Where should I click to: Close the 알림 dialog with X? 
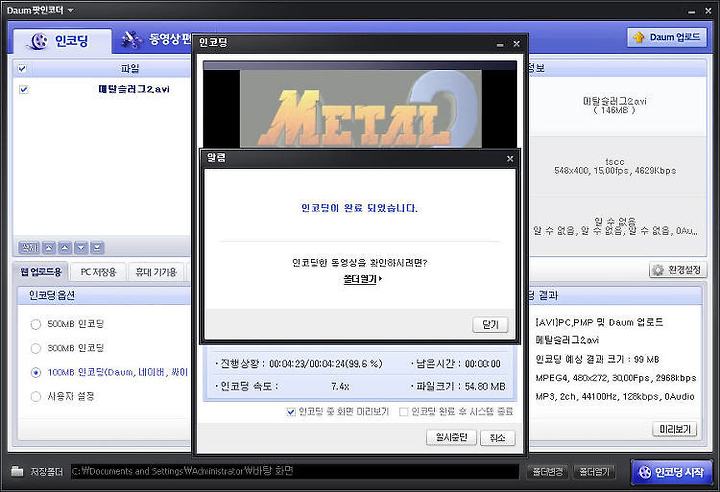510,158
